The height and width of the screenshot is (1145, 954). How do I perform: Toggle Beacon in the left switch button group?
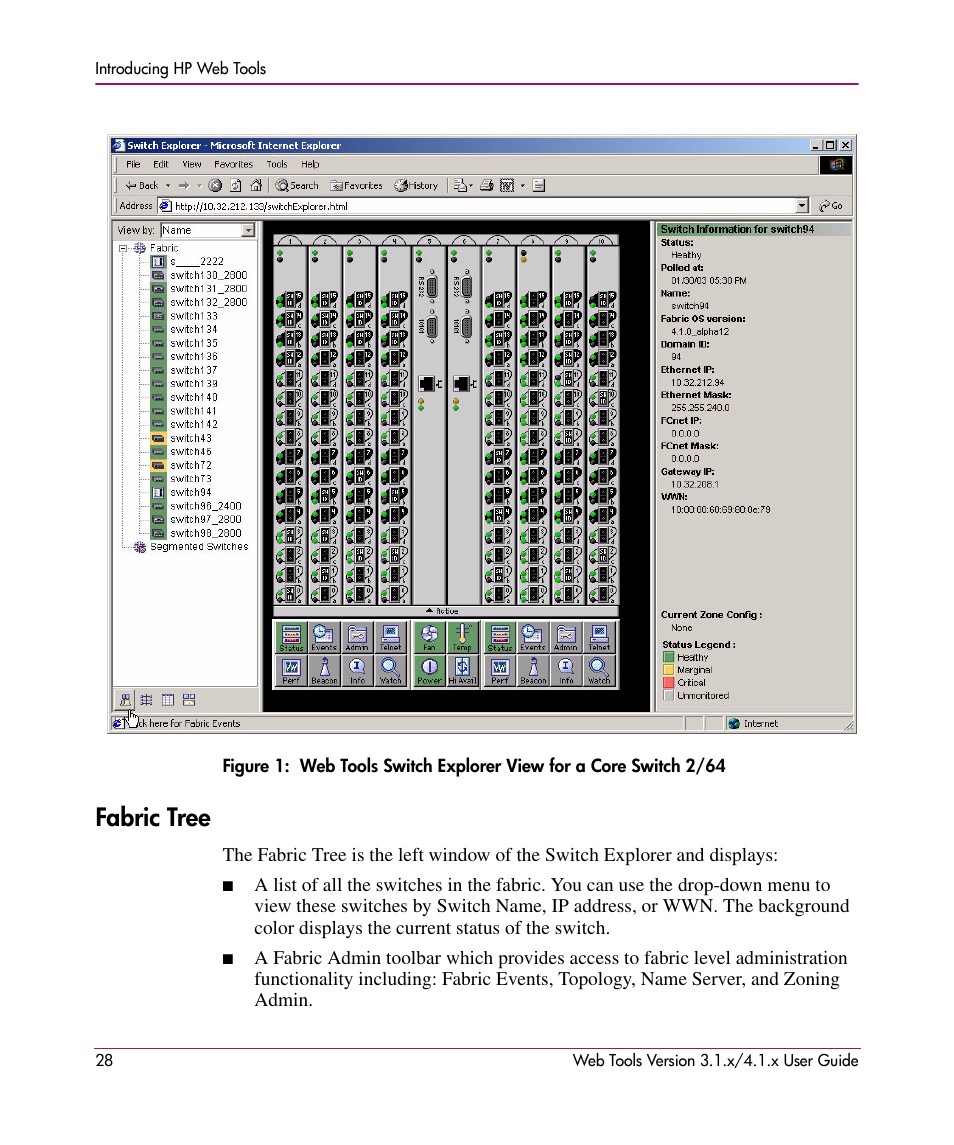pyautogui.click(x=324, y=670)
